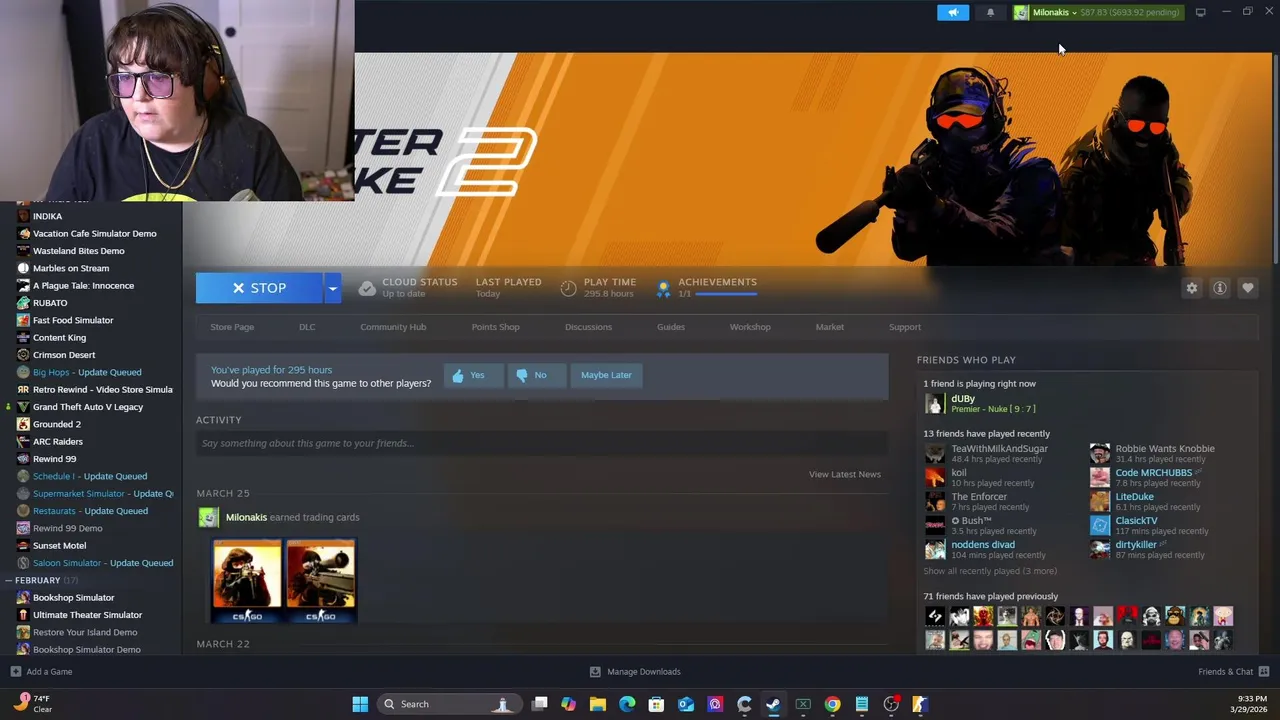Select Grand Theft Auto V Legacy in library

[x=88, y=407]
